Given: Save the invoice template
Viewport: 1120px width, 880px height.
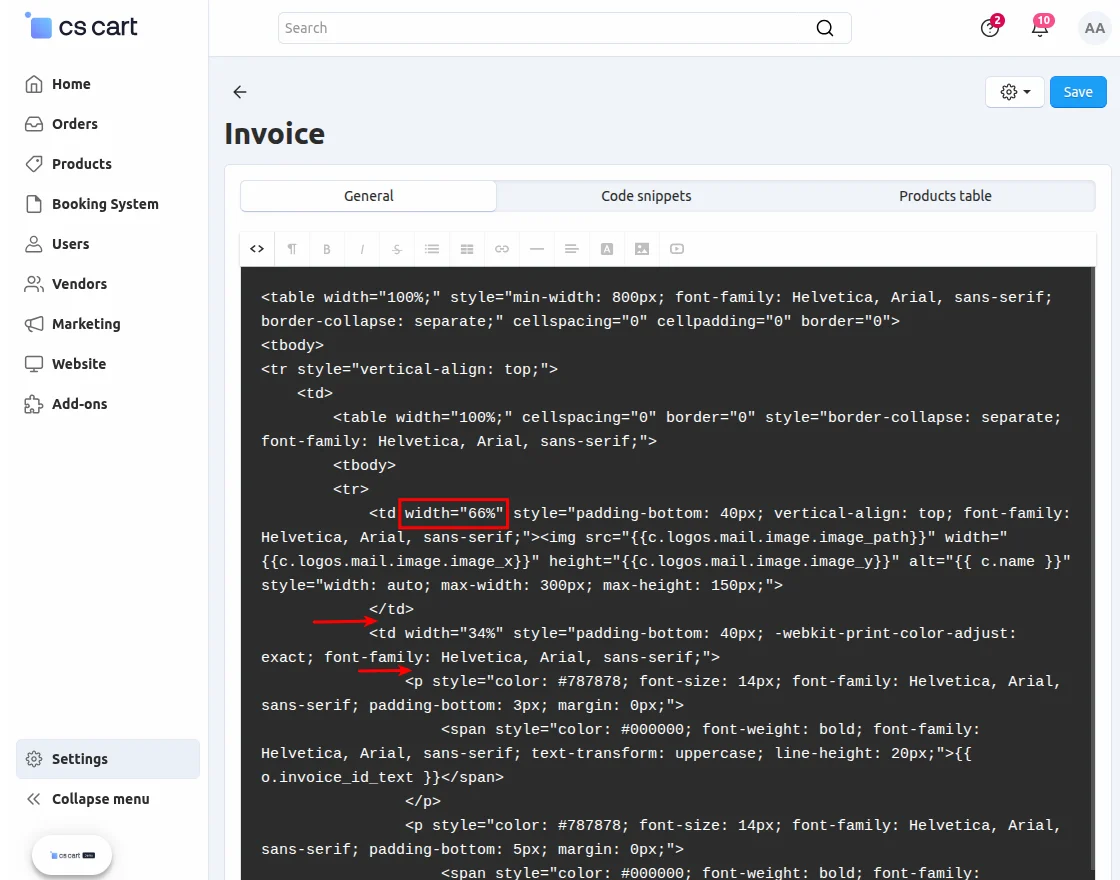Looking at the screenshot, I should coord(1077,92).
